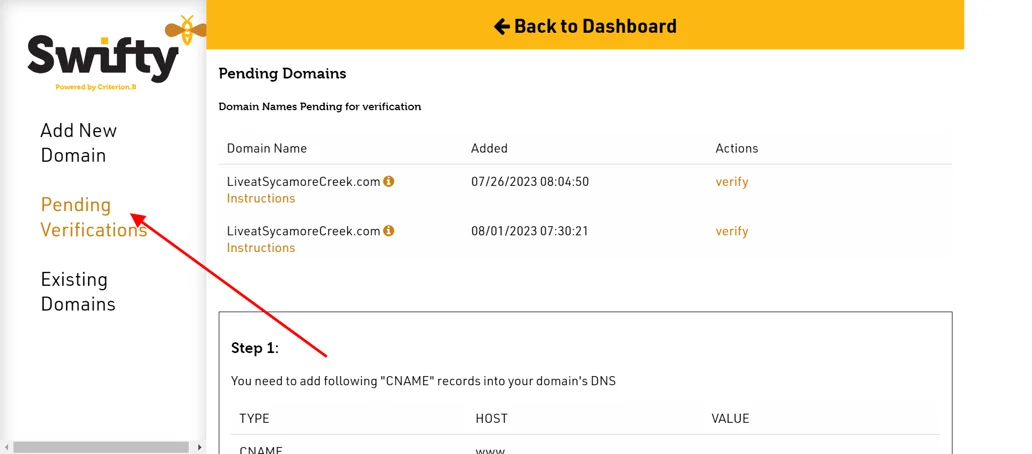The image size is (1032, 454).
Task: Verify the domain added on 07/26/2023
Action: [732, 182]
